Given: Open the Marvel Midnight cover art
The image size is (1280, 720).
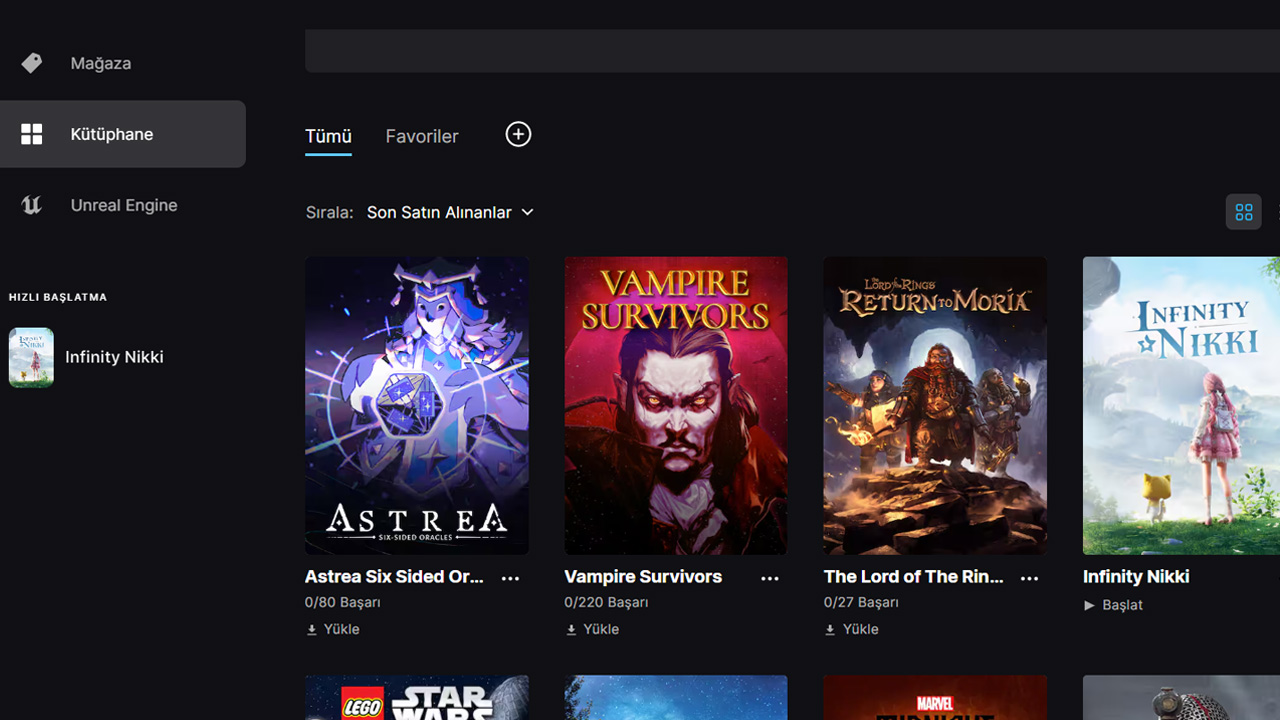Looking at the screenshot, I should (935, 698).
